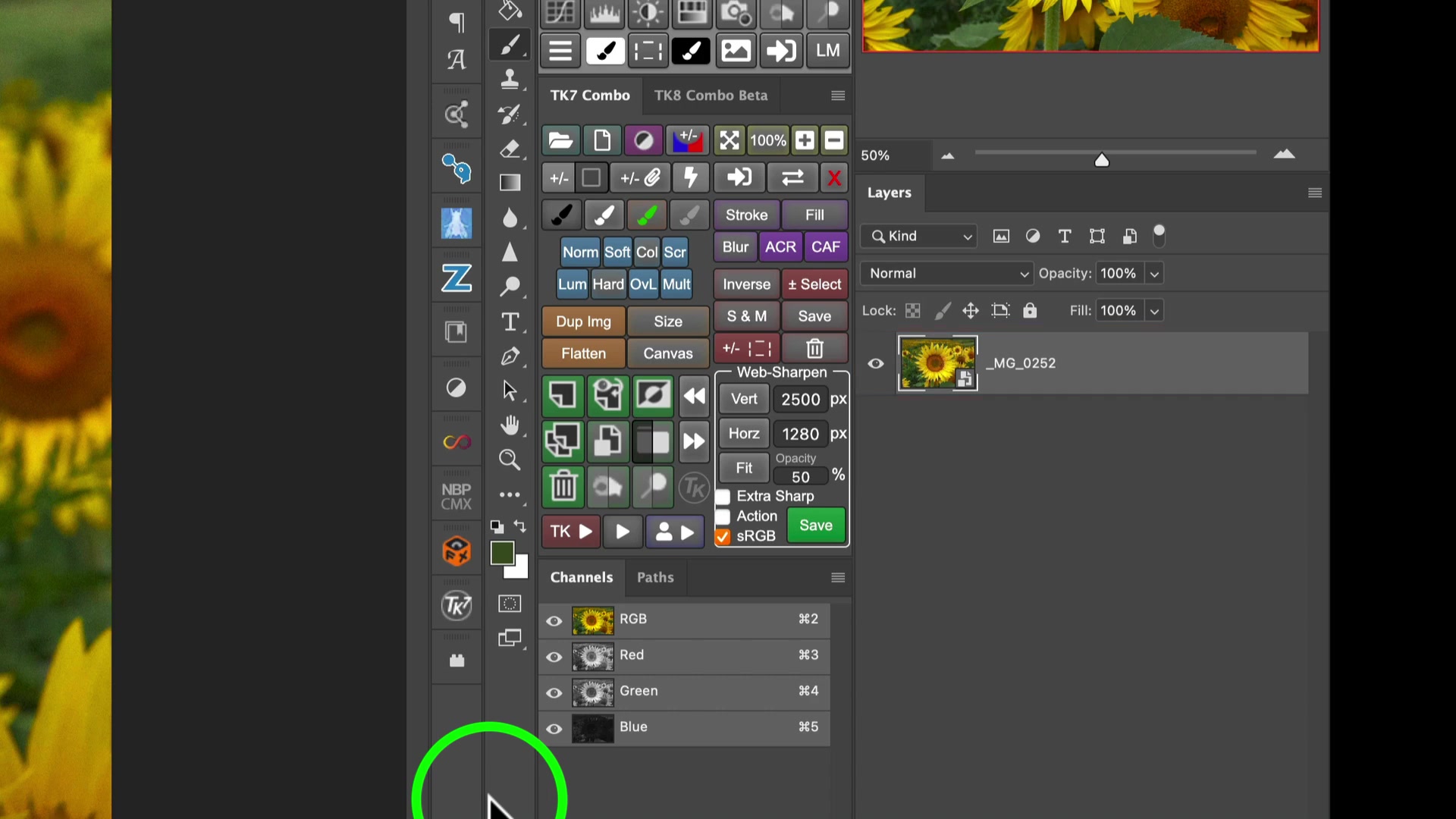Click TK7 open folder icon
The image size is (1456, 819).
(x=560, y=140)
